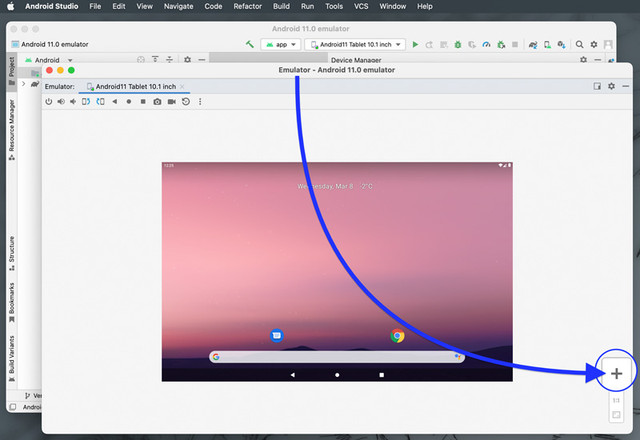Image resolution: width=640 pixels, height=440 pixels.
Task: Open the Apple menu
Action: coord(11,6)
